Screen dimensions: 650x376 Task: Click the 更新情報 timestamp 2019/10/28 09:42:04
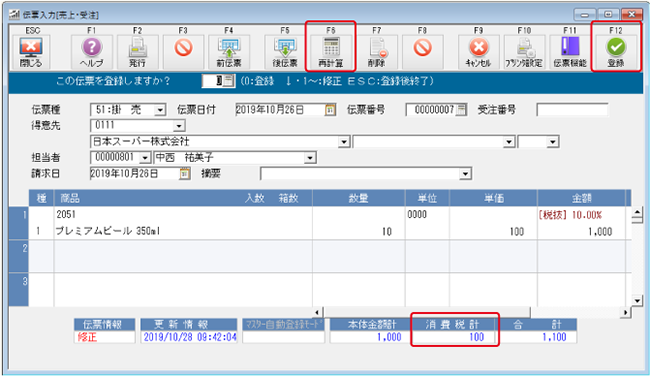tap(190, 337)
